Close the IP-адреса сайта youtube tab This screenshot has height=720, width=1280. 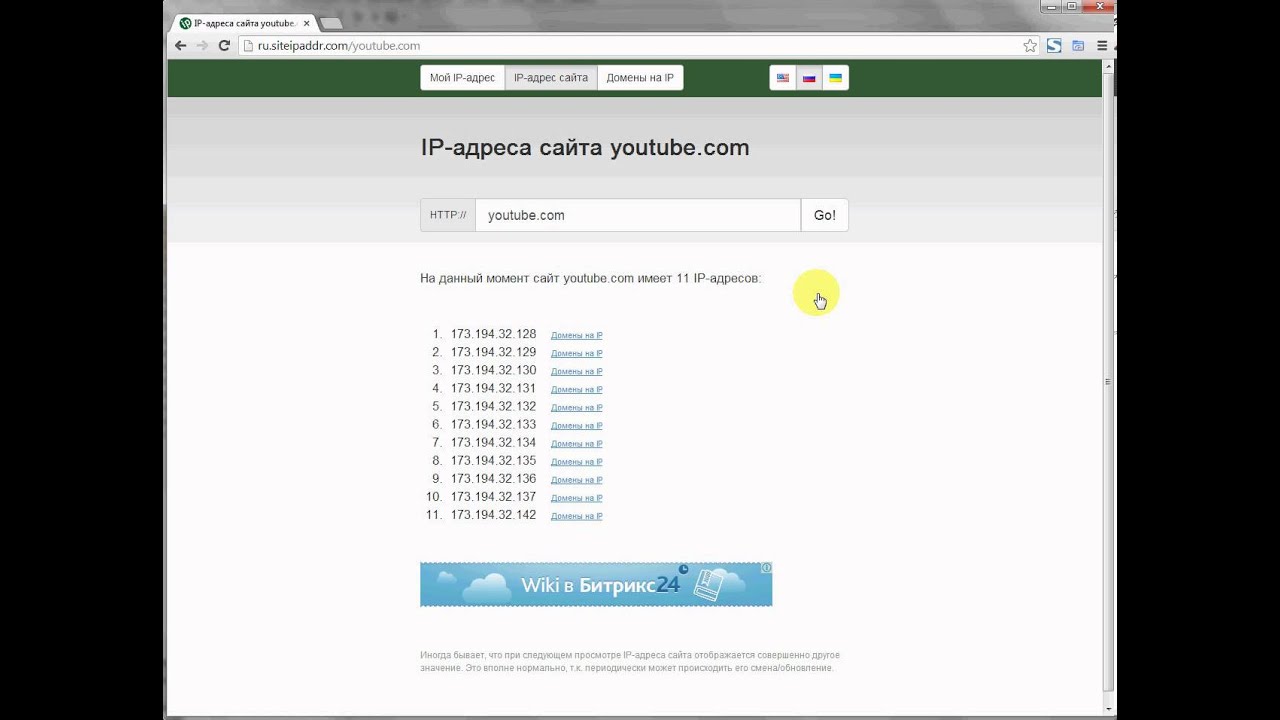coord(306,22)
